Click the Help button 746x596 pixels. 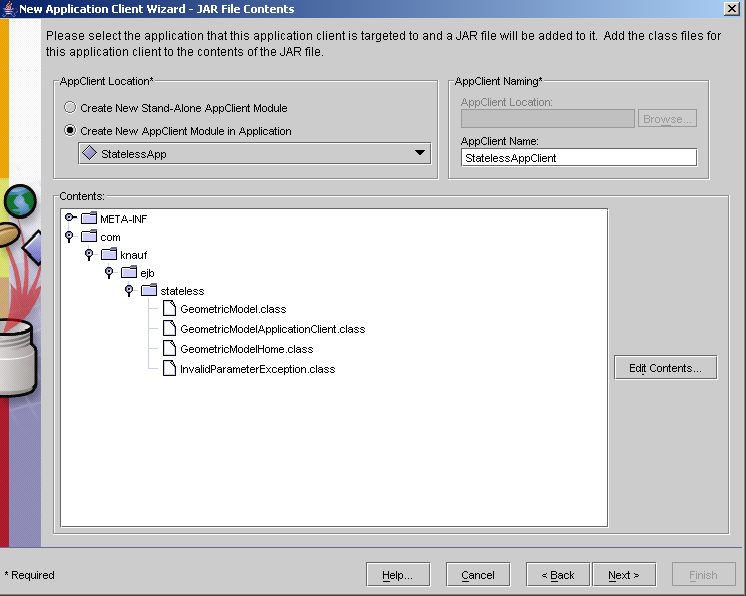coord(398,575)
